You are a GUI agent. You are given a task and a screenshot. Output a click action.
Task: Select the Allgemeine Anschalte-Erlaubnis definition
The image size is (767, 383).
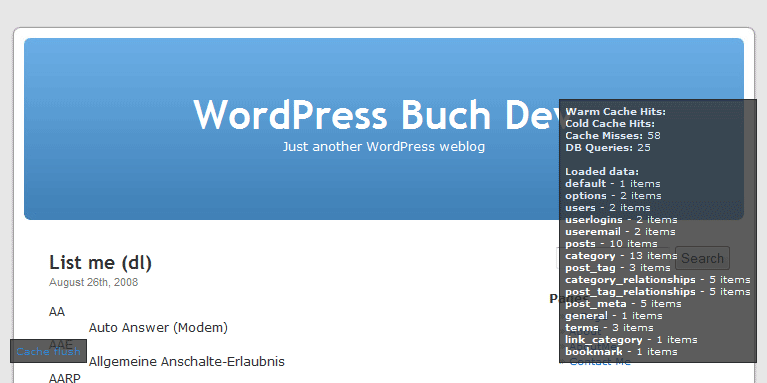click(186, 362)
